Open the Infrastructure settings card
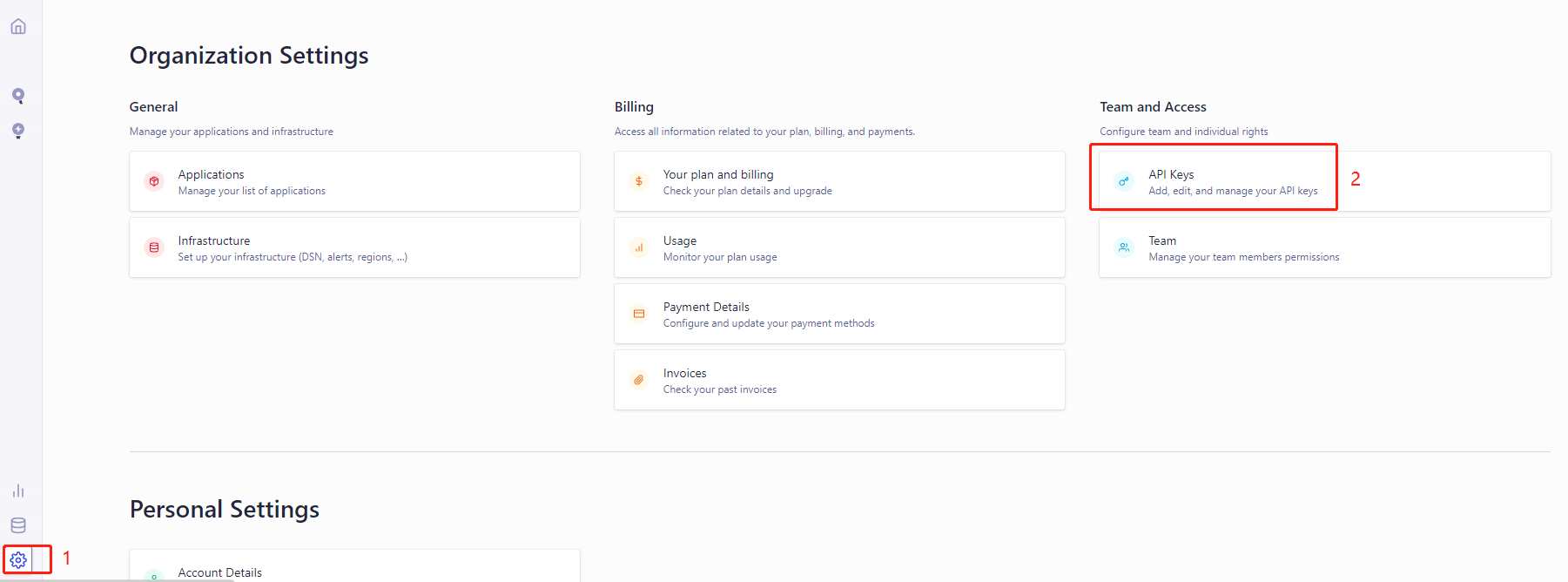Screen dimensions: 1568x582 click(x=354, y=247)
